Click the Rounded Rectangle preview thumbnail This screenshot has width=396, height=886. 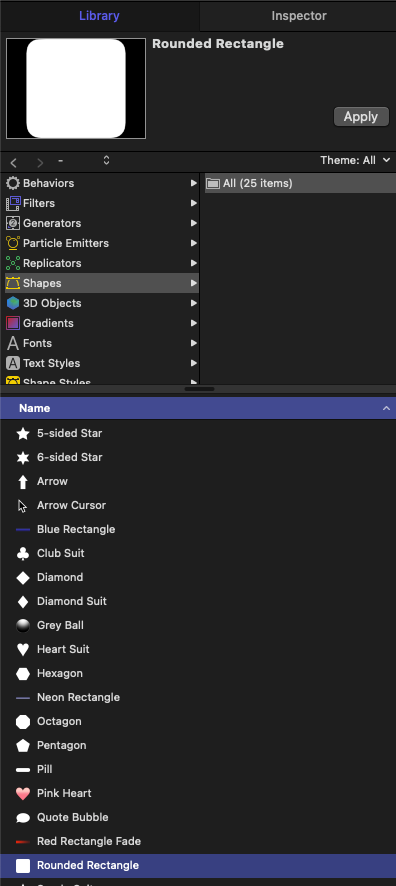76,88
